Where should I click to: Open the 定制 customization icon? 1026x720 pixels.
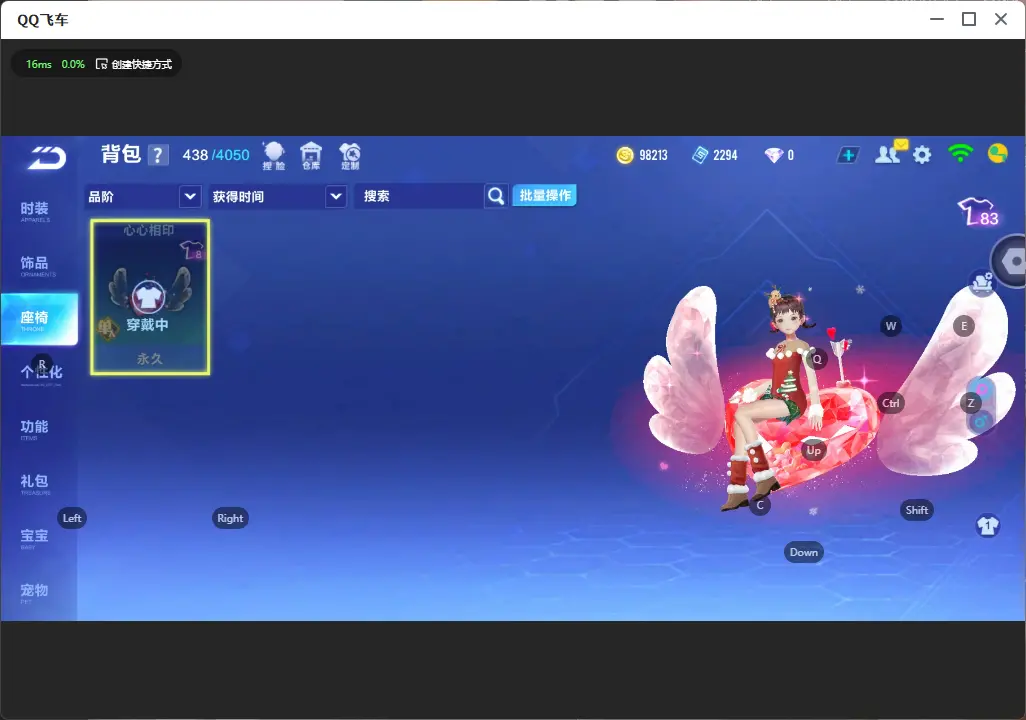tap(349, 156)
